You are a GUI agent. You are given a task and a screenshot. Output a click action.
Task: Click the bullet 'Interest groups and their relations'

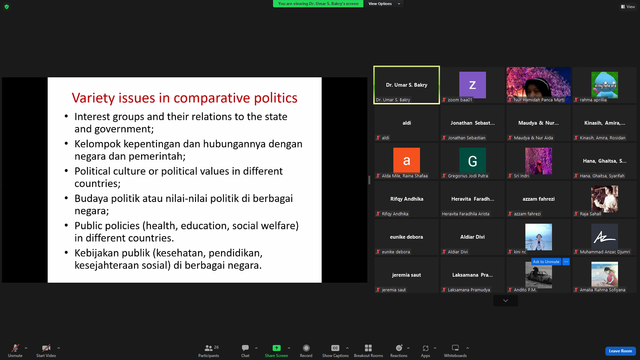181,122
